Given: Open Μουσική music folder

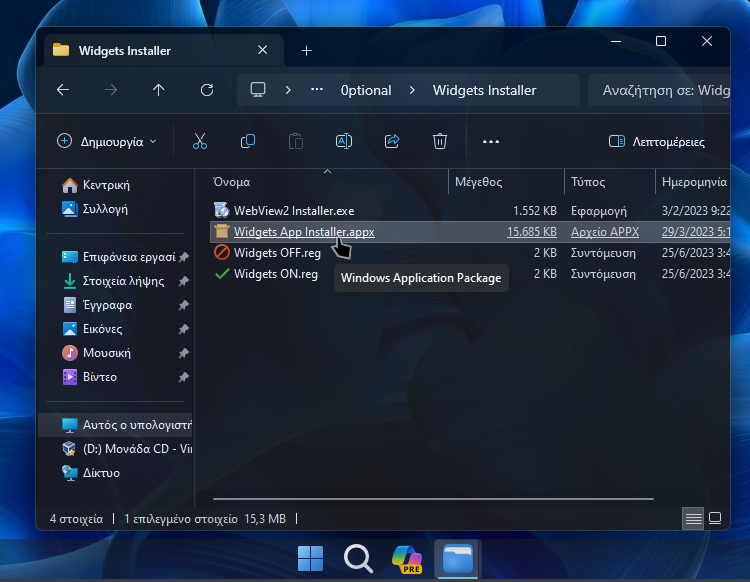Looking at the screenshot, I should (x=106, y=353).
